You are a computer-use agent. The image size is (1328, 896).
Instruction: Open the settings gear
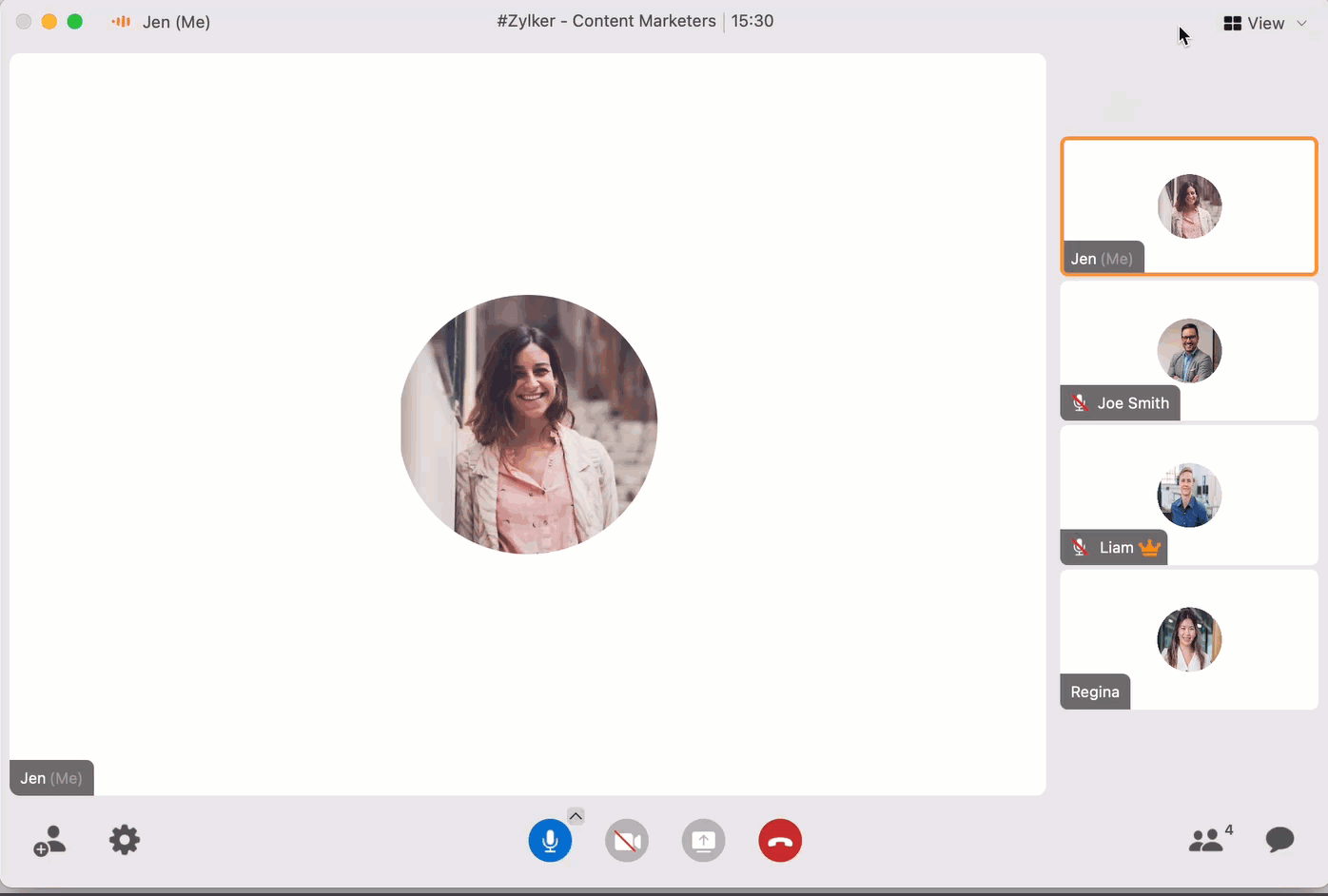pos(125,841)
